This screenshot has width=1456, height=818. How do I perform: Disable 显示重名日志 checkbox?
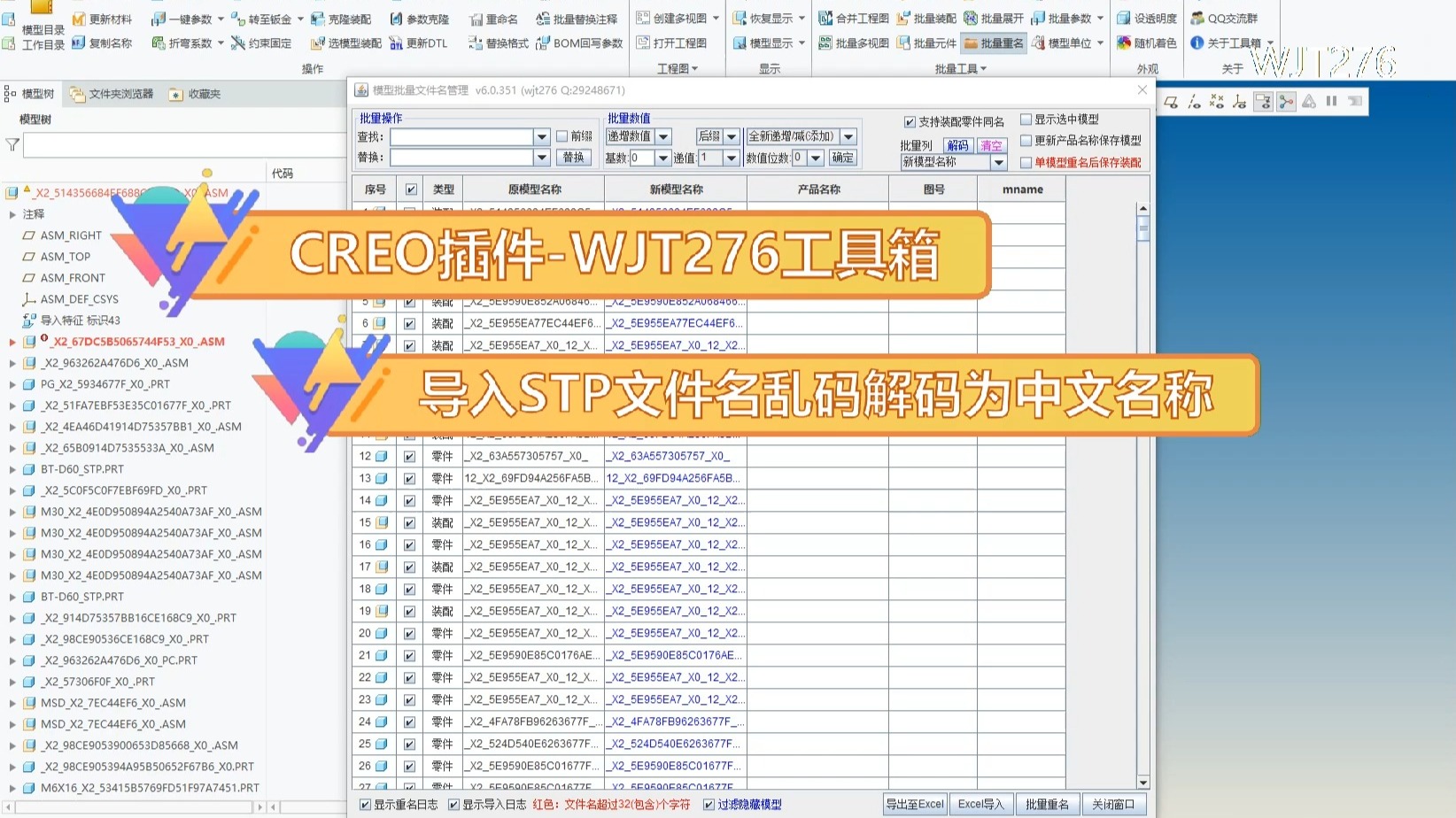[x=364, y=804]
